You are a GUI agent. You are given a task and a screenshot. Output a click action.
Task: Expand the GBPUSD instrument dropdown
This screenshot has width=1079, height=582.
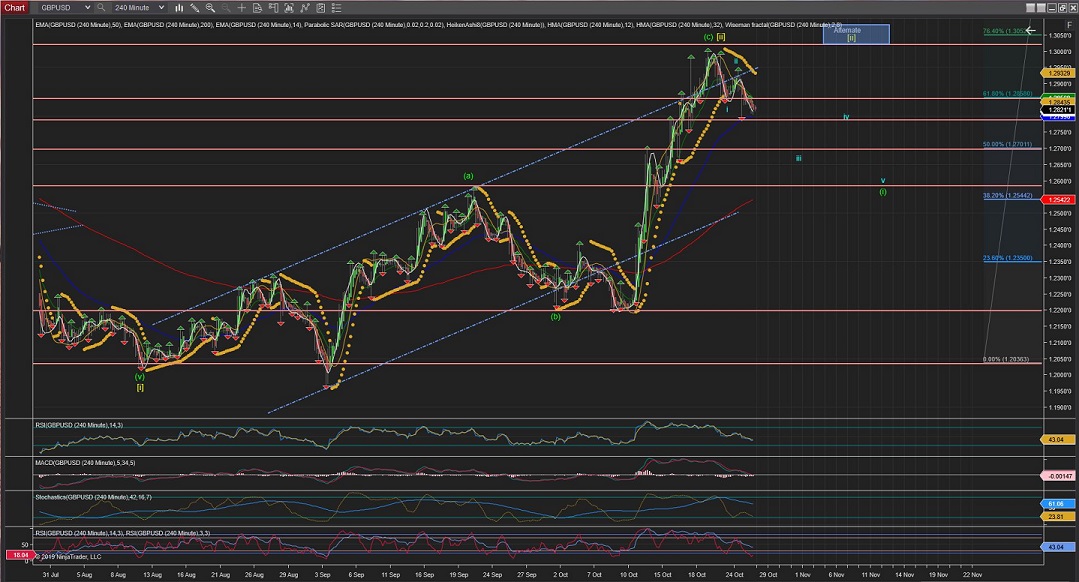[x=85, y=7]
